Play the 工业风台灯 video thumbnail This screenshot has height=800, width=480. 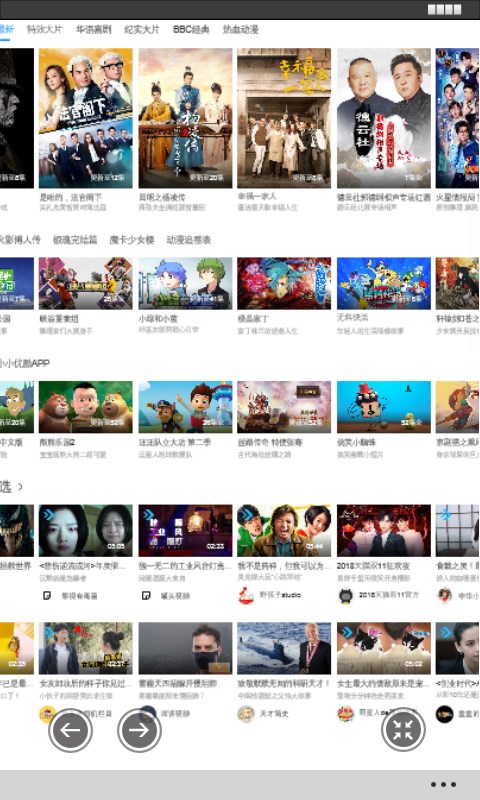[185, 531]
